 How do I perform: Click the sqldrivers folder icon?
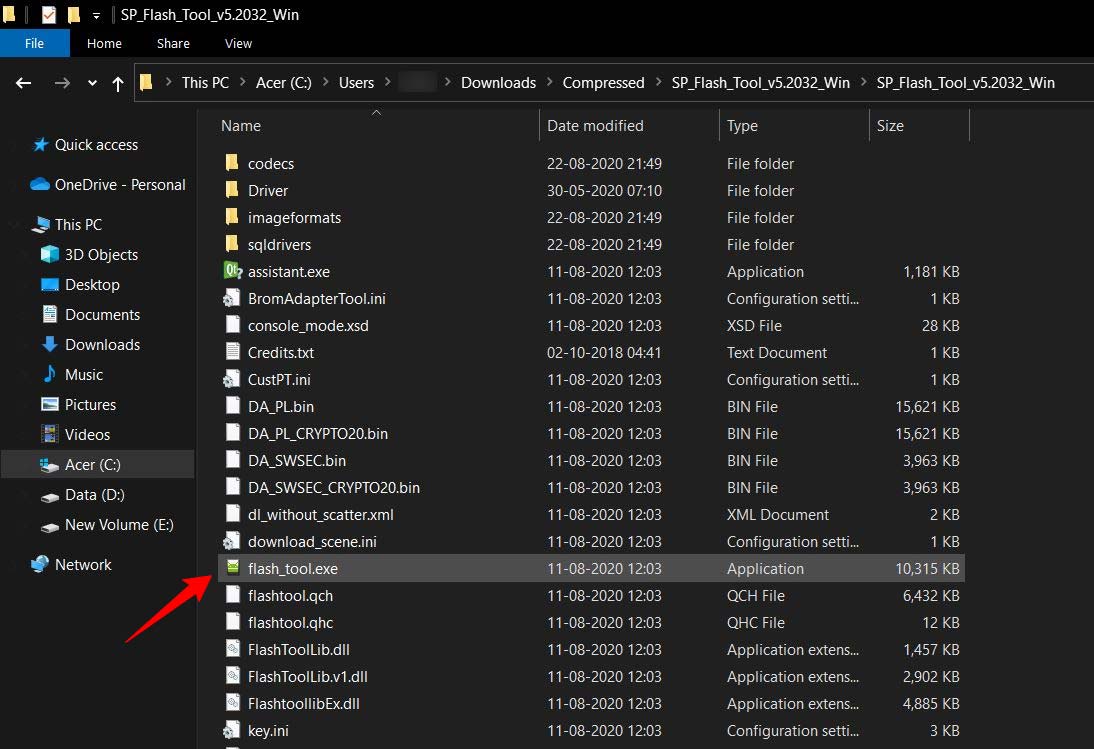point(232,244)
